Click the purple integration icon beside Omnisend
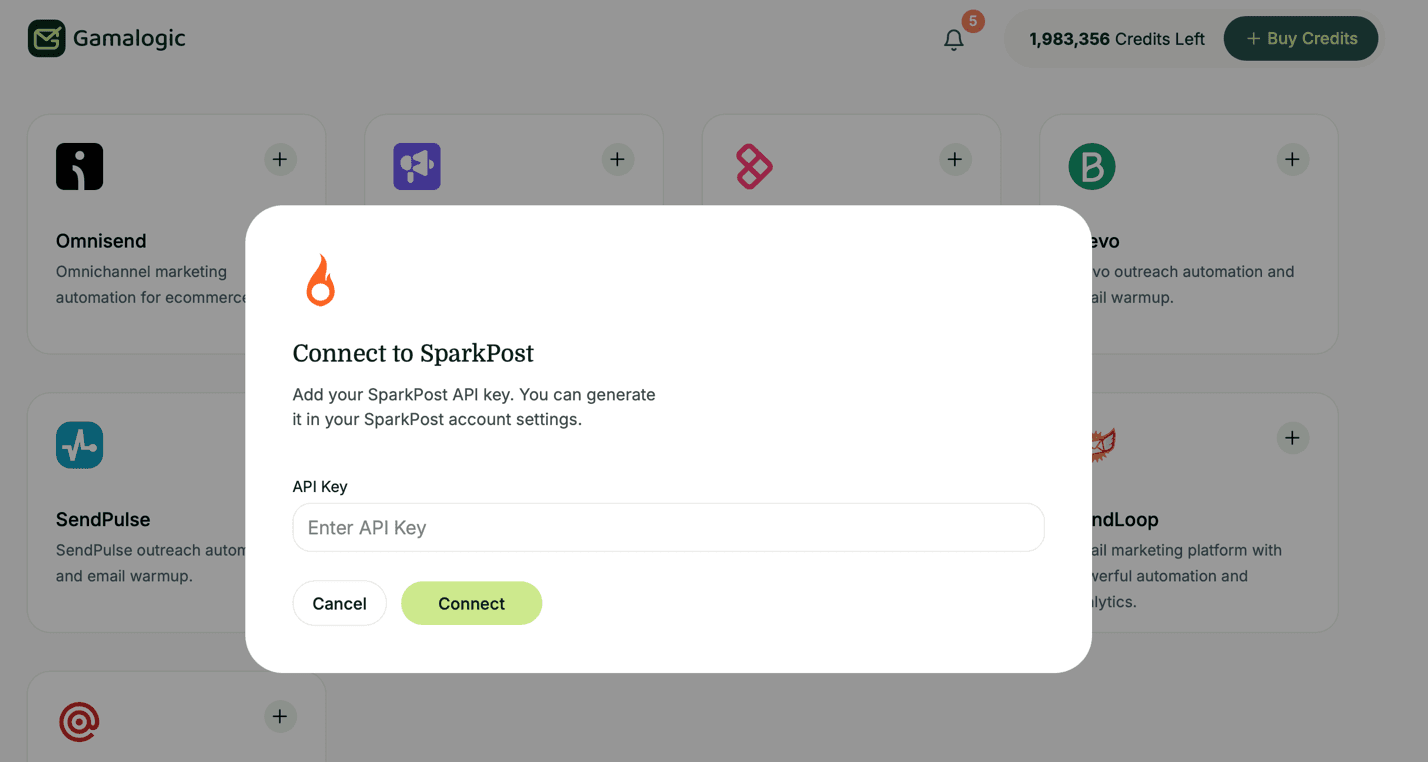Screen dimensions: 1428x762 pyautogui.click(x=417, y=166)
